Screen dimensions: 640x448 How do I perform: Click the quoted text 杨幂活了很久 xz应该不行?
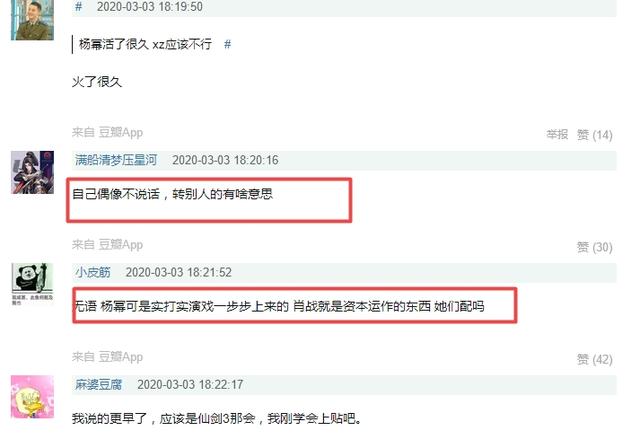click(x=145, y=44)
